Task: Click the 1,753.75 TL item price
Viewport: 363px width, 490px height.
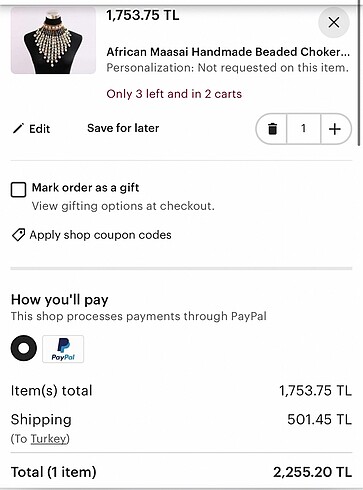Action: pos(143,15)
